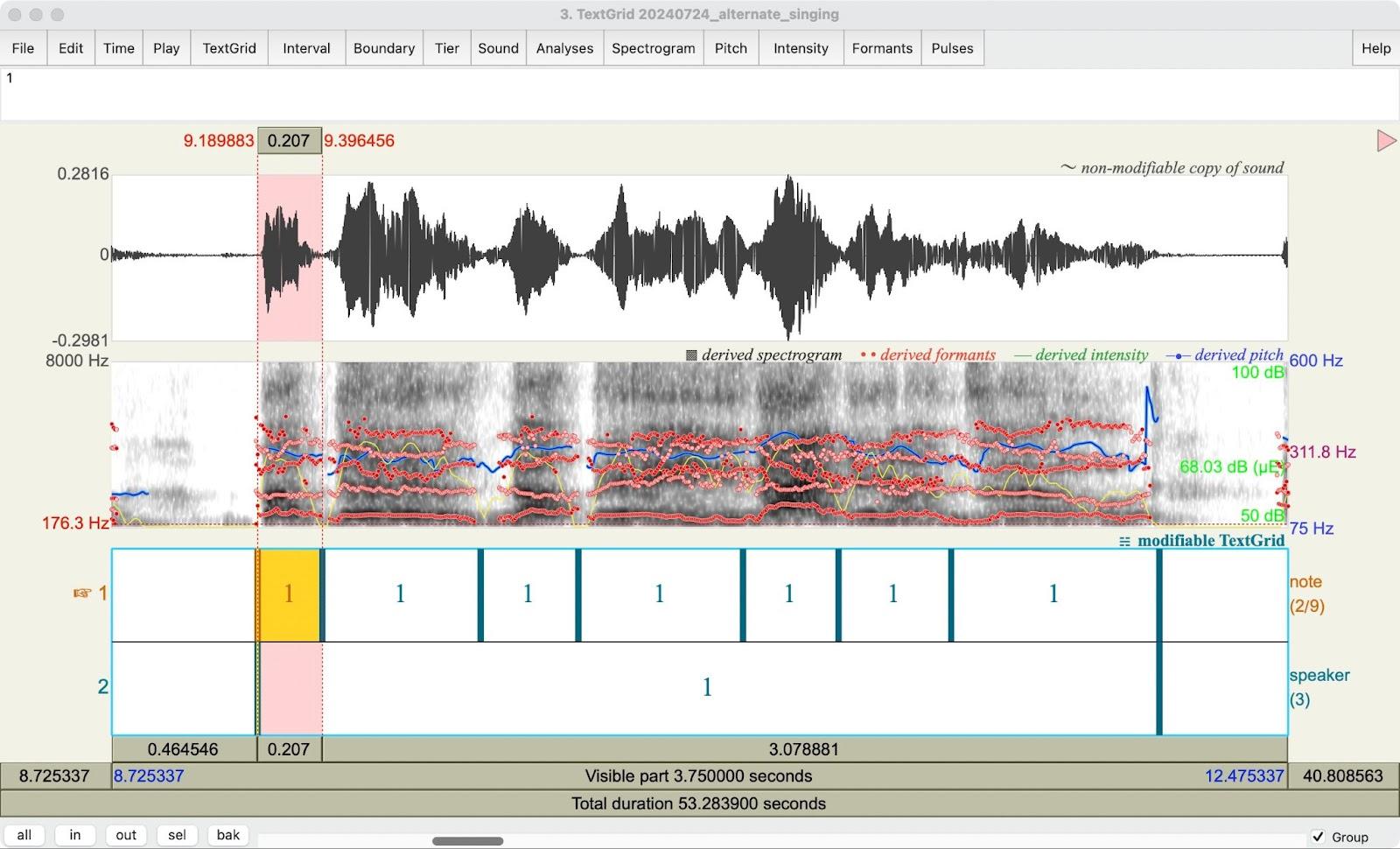
Task: Play the total duration 53.283900 seconds bar
Action: click(x=698, y=803)
